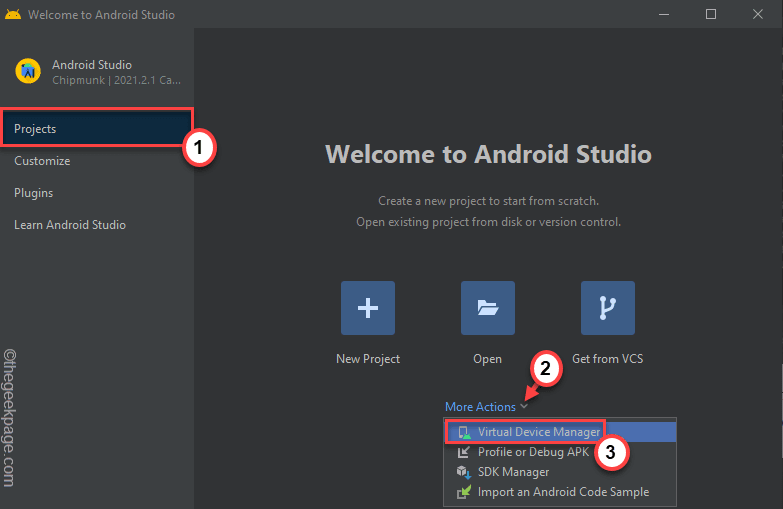Maximize the Welcome window
Screen dimensions: 783x509
(x=711, y=14)
